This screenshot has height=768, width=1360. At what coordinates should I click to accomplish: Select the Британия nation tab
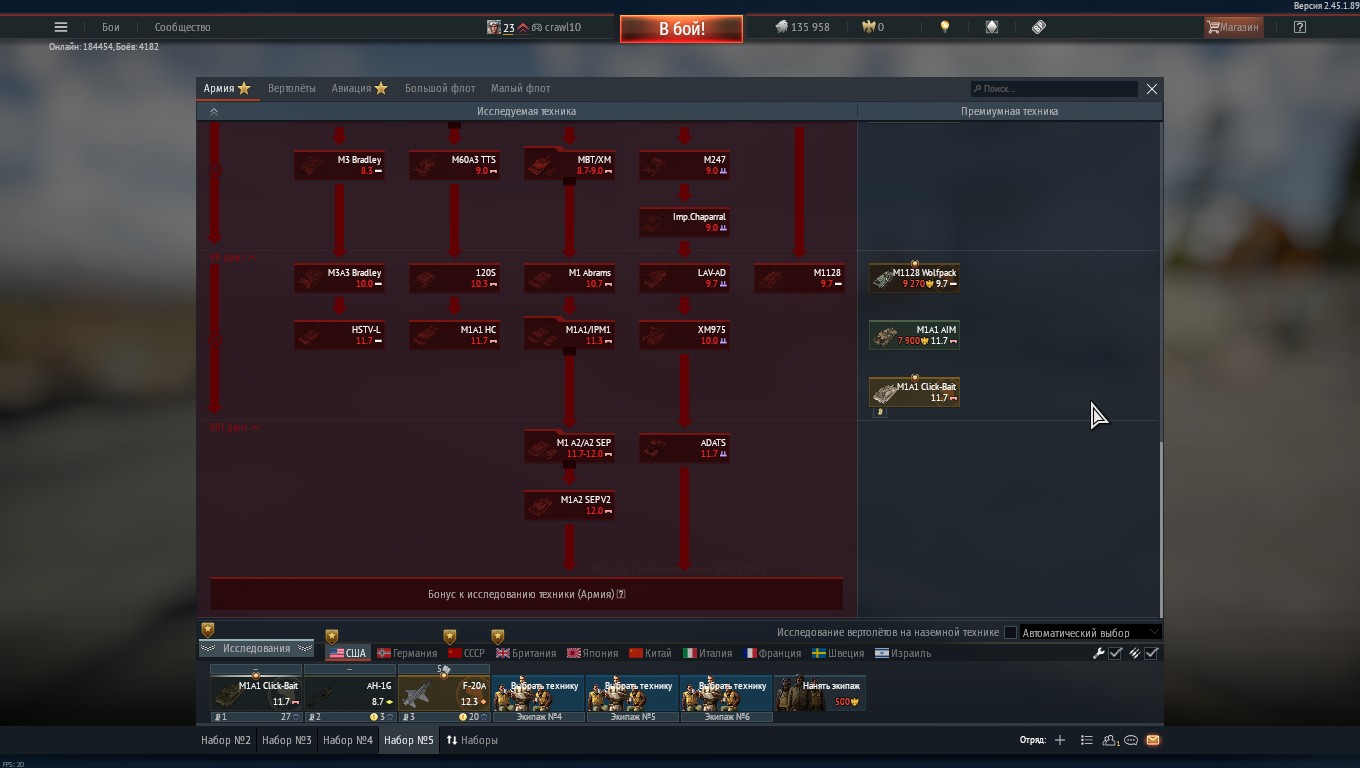coord(526,653)
